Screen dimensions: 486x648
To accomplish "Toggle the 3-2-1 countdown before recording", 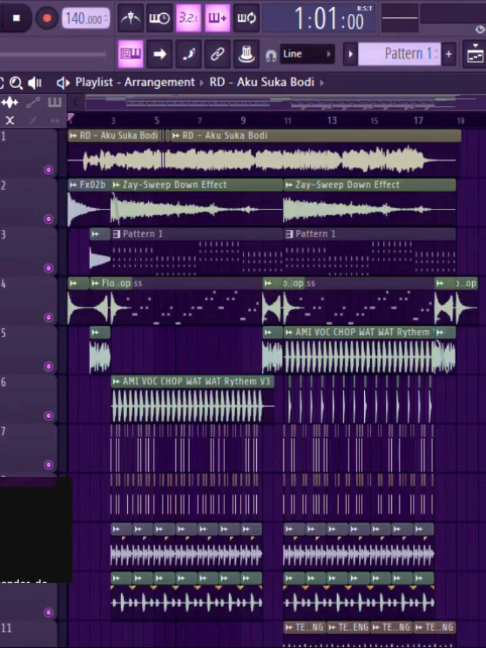I will coord(188,18).
